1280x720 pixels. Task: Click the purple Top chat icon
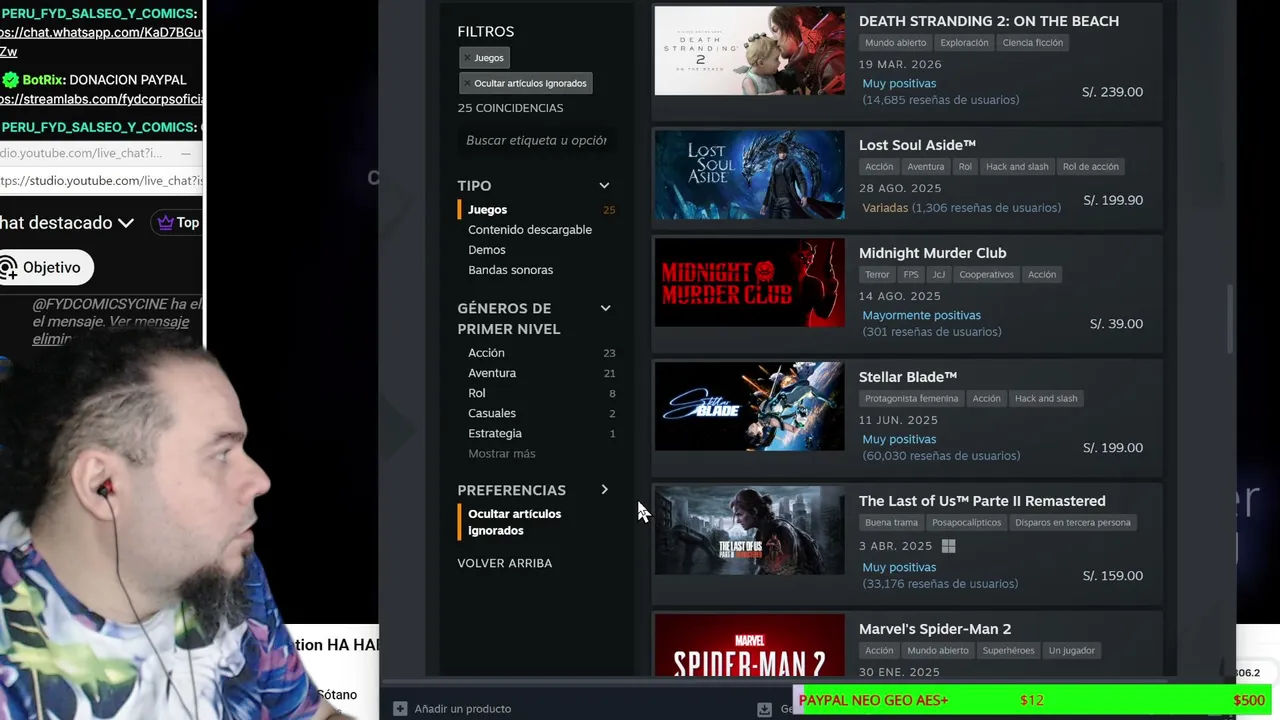point(166,223)
